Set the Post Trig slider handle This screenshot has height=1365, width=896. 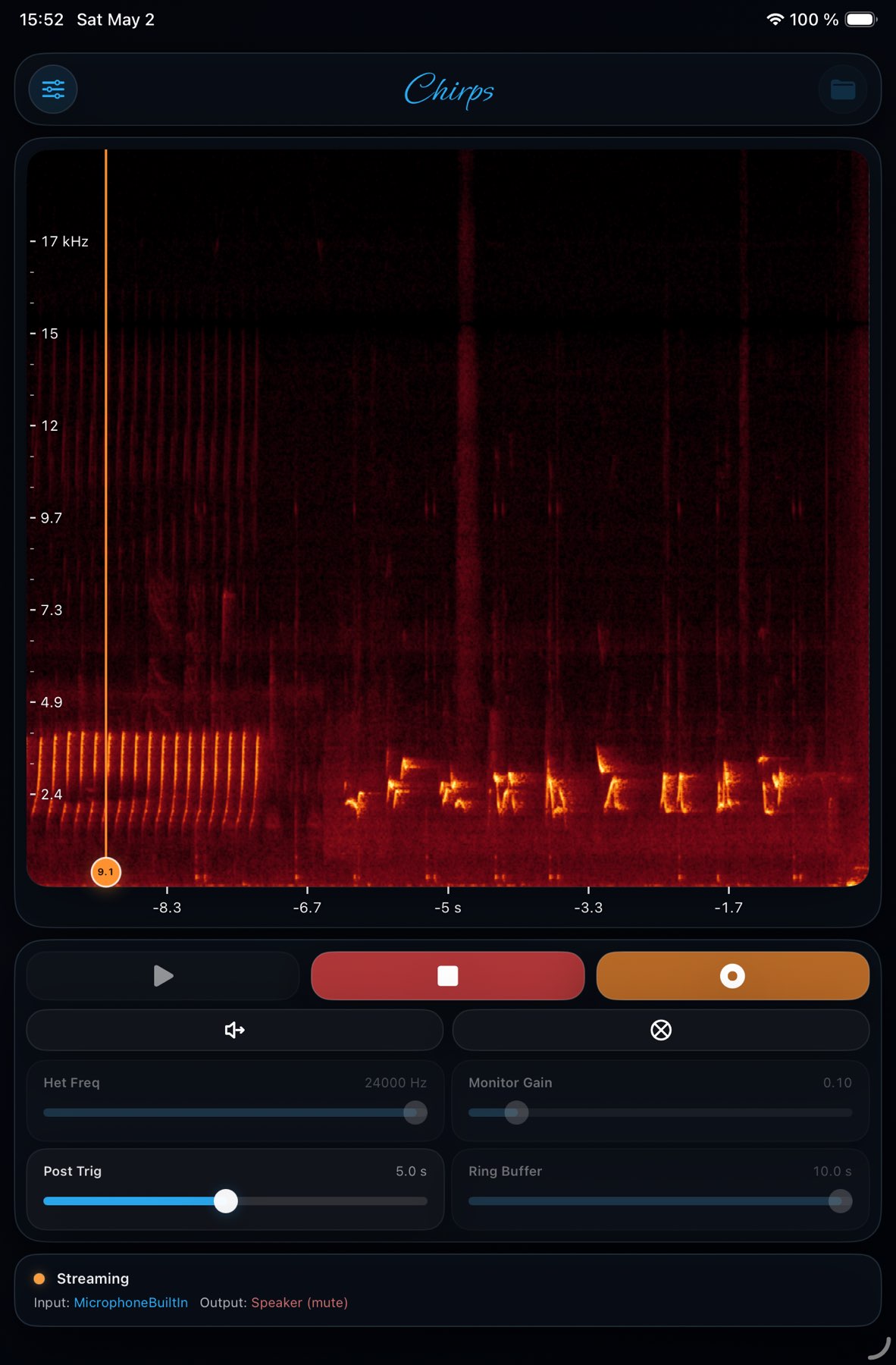[226, 1200]
